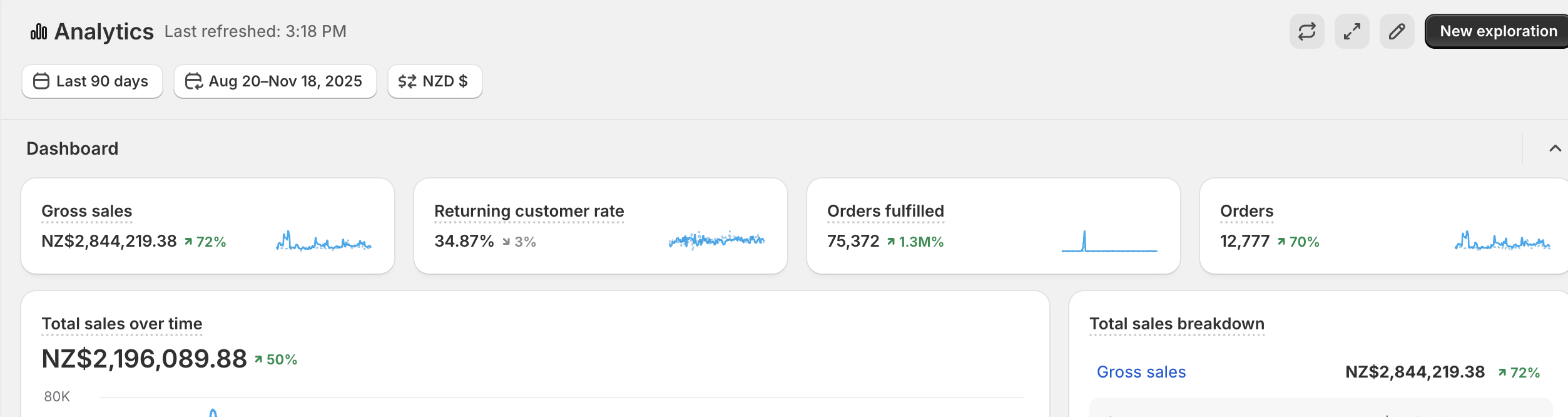Click the 50% growth indicator
The height and width of the screenshot is (417, 1568).
point(277,360)
